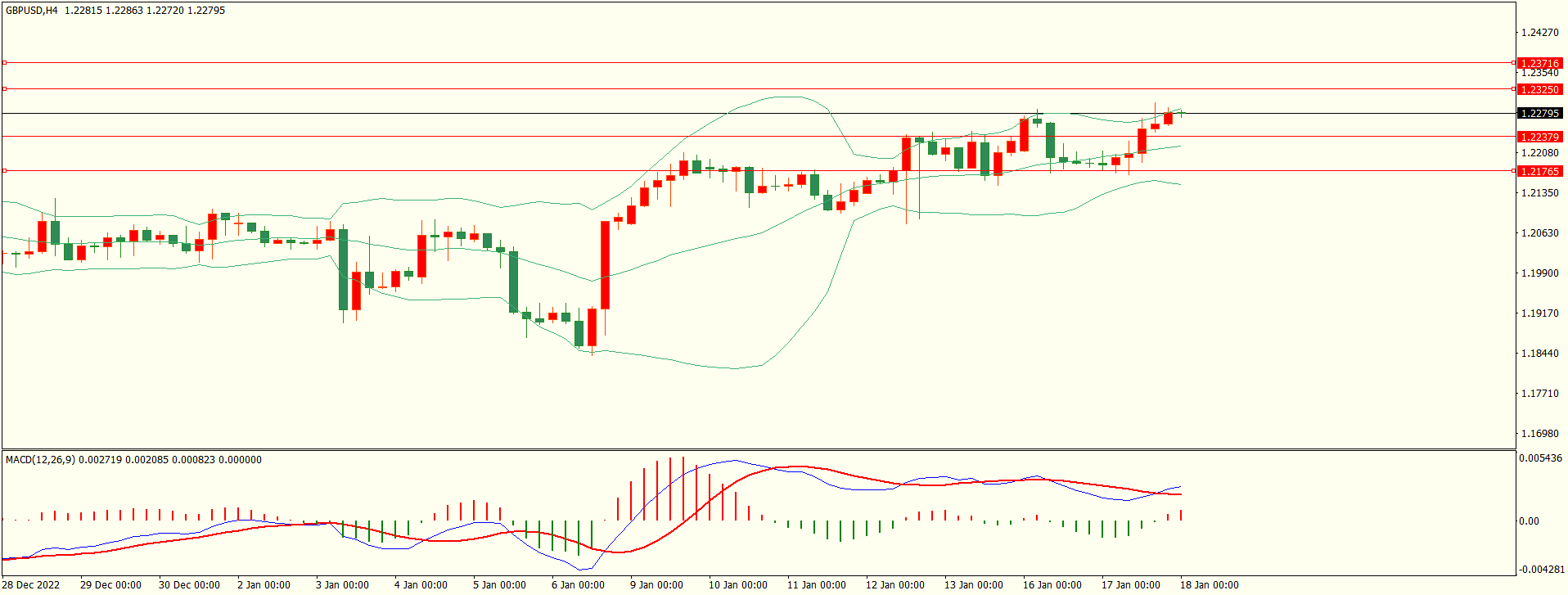
Task: Click the 1.21350 price axis value
Action: click(1539, 193)
